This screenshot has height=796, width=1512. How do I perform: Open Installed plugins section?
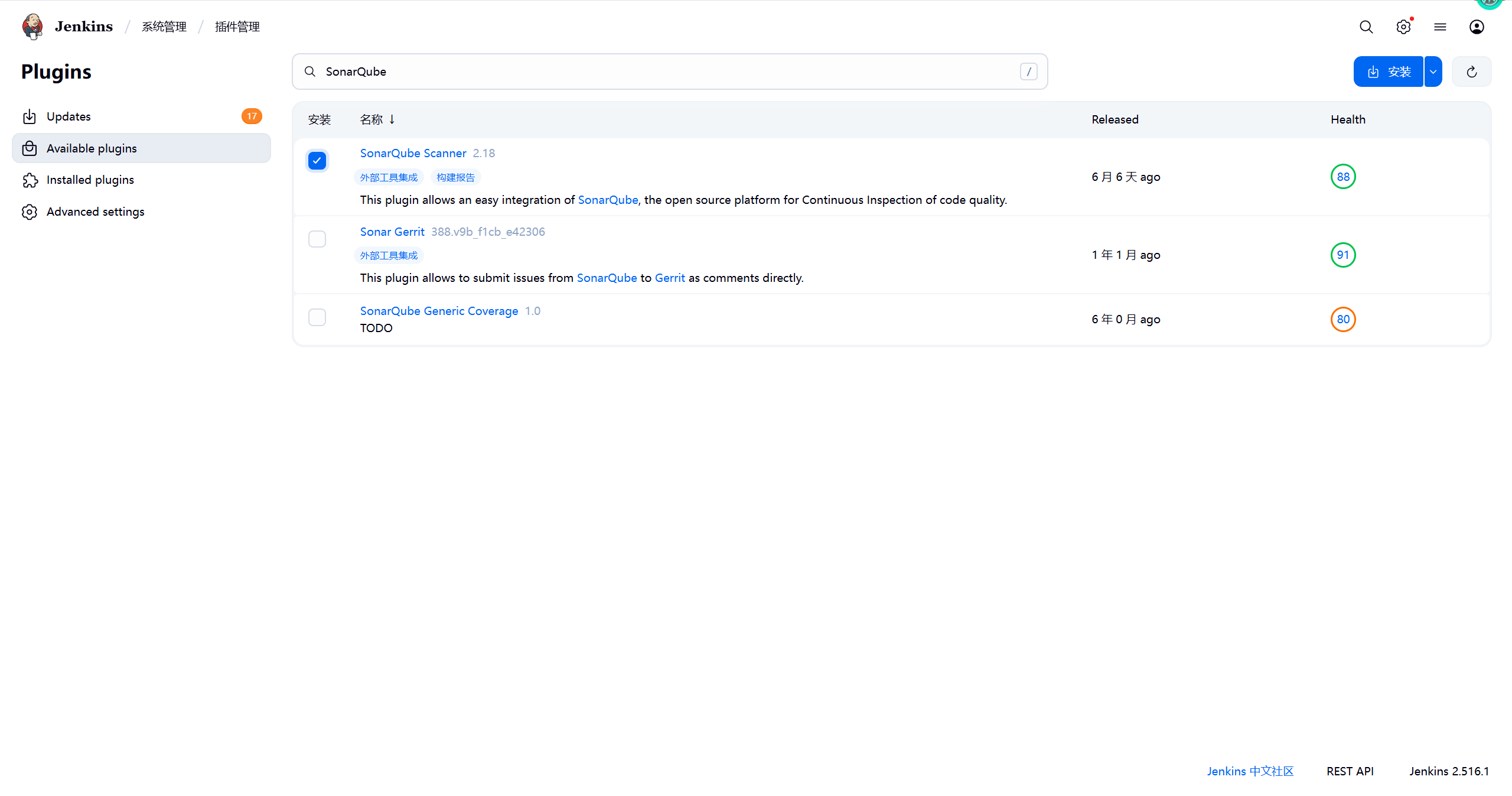tap(141, 180)
